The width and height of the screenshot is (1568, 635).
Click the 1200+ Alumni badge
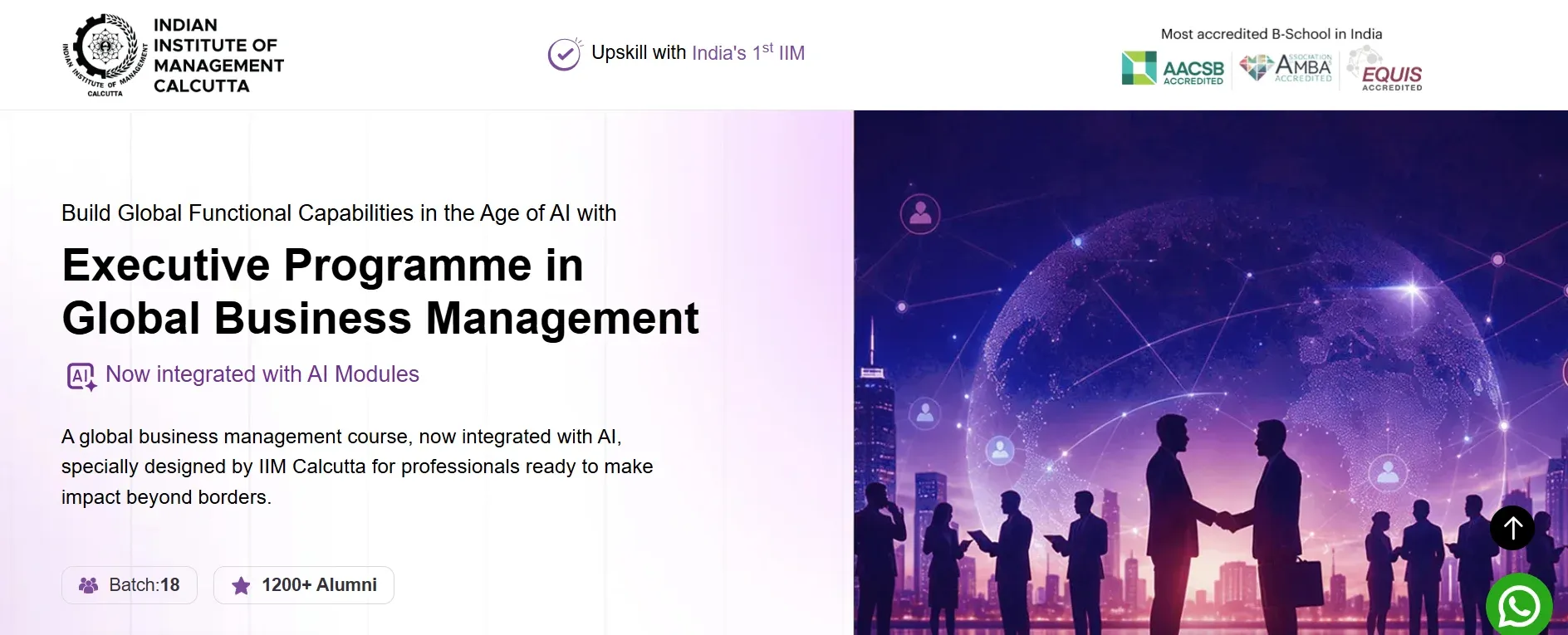coord(304,585)
